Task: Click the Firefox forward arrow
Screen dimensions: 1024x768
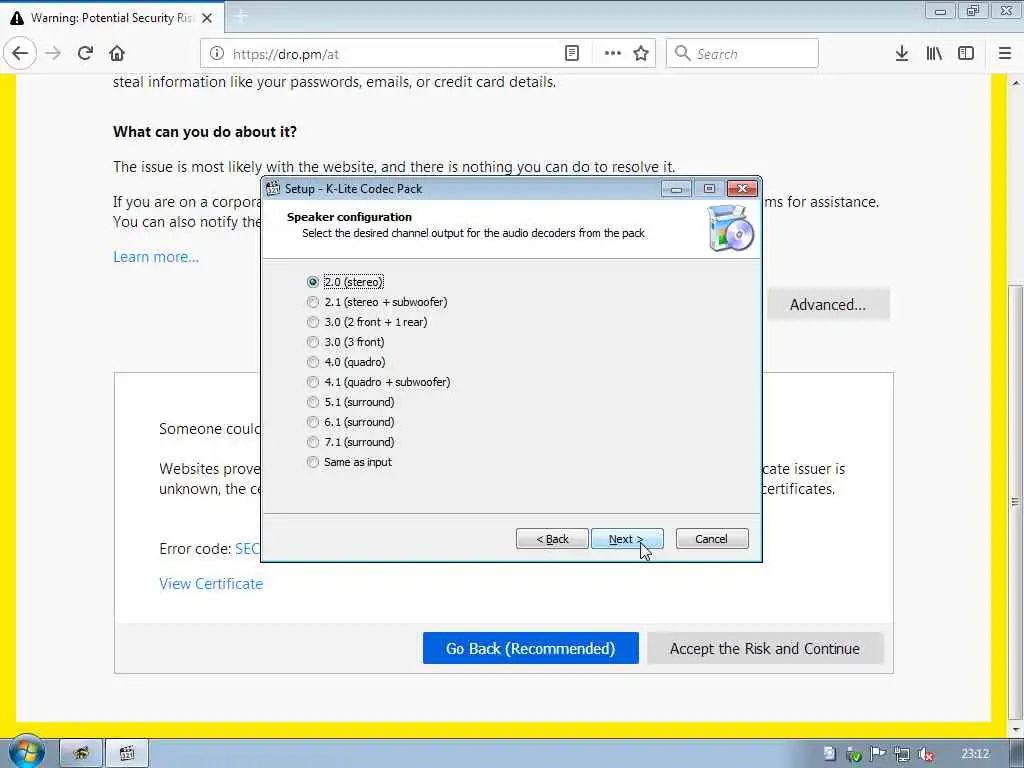Action: point(53,54)
